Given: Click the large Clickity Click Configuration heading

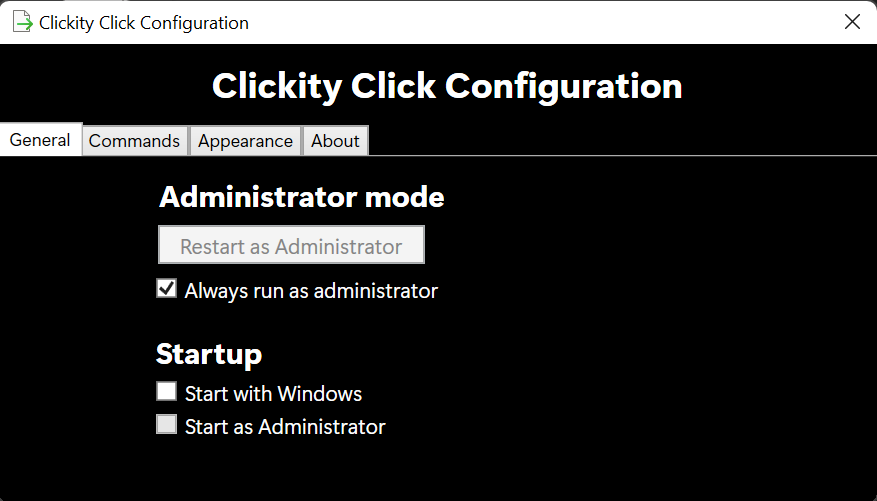Looking at the screenshot, I should click(x=447, y=86).
